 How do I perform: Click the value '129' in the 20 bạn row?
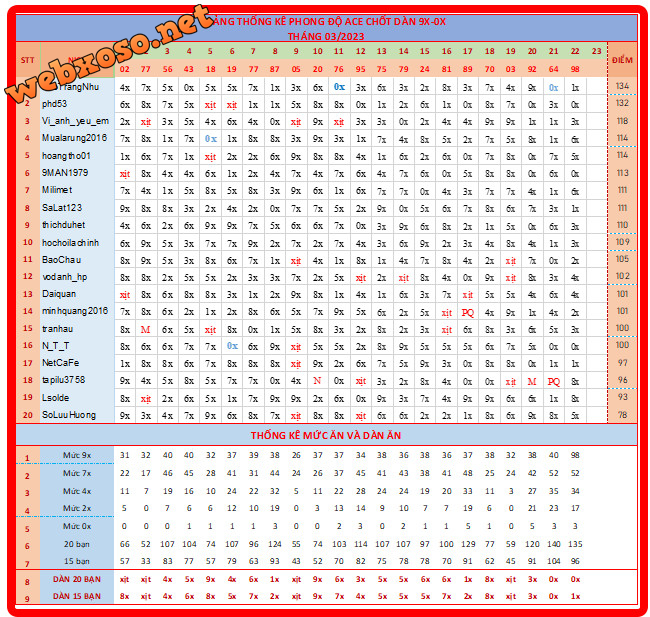(468, 544)
